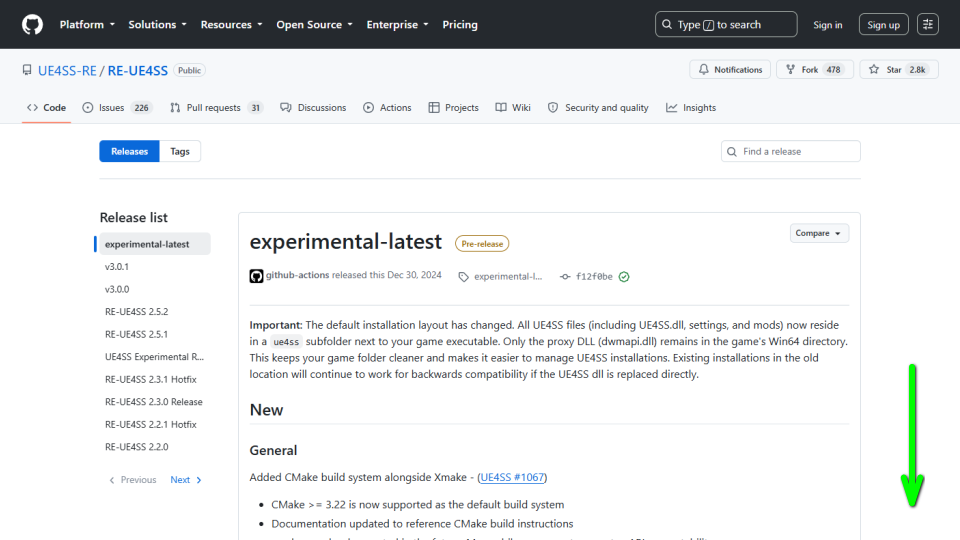Click the Sign up button
This screenshot has height=540, width=960.
[x=883, y=25]
